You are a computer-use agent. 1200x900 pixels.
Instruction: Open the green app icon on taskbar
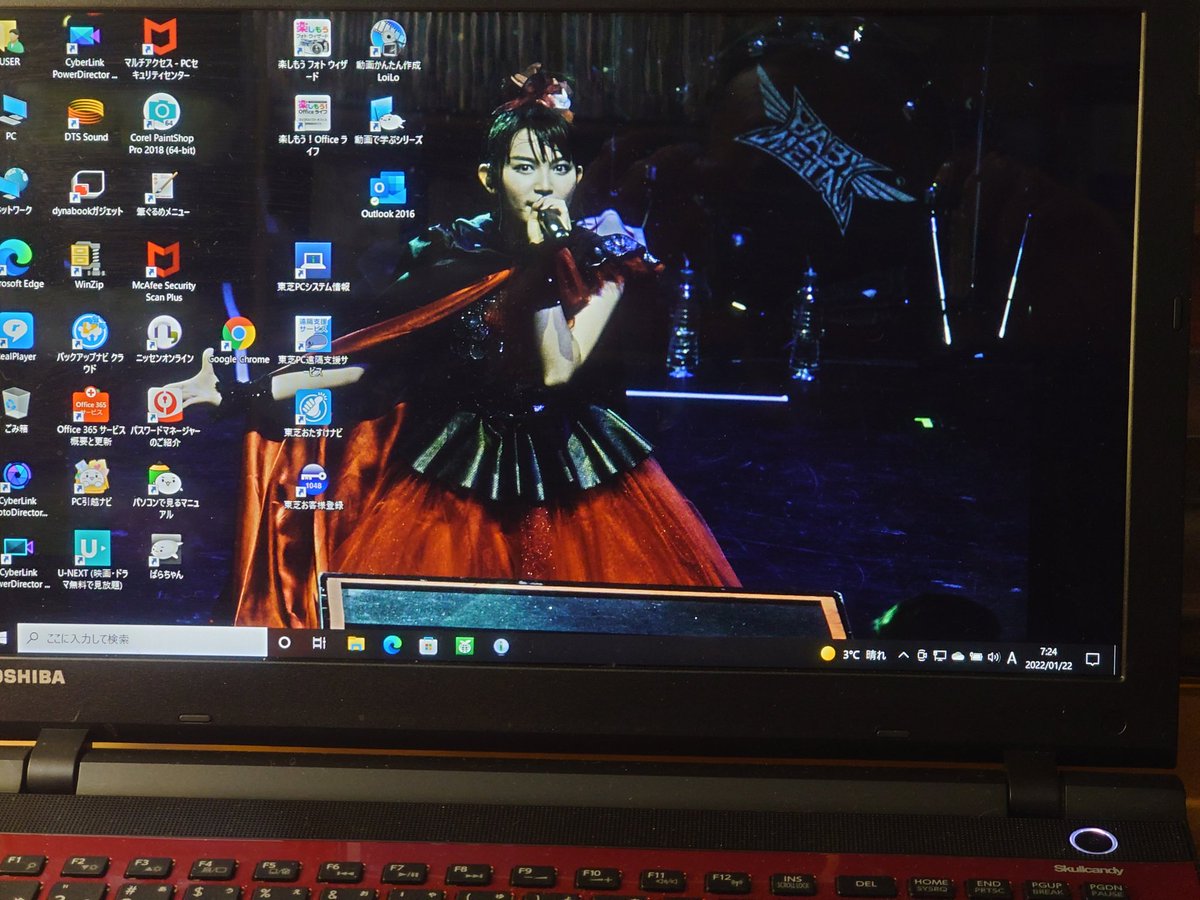click(464, 646)
